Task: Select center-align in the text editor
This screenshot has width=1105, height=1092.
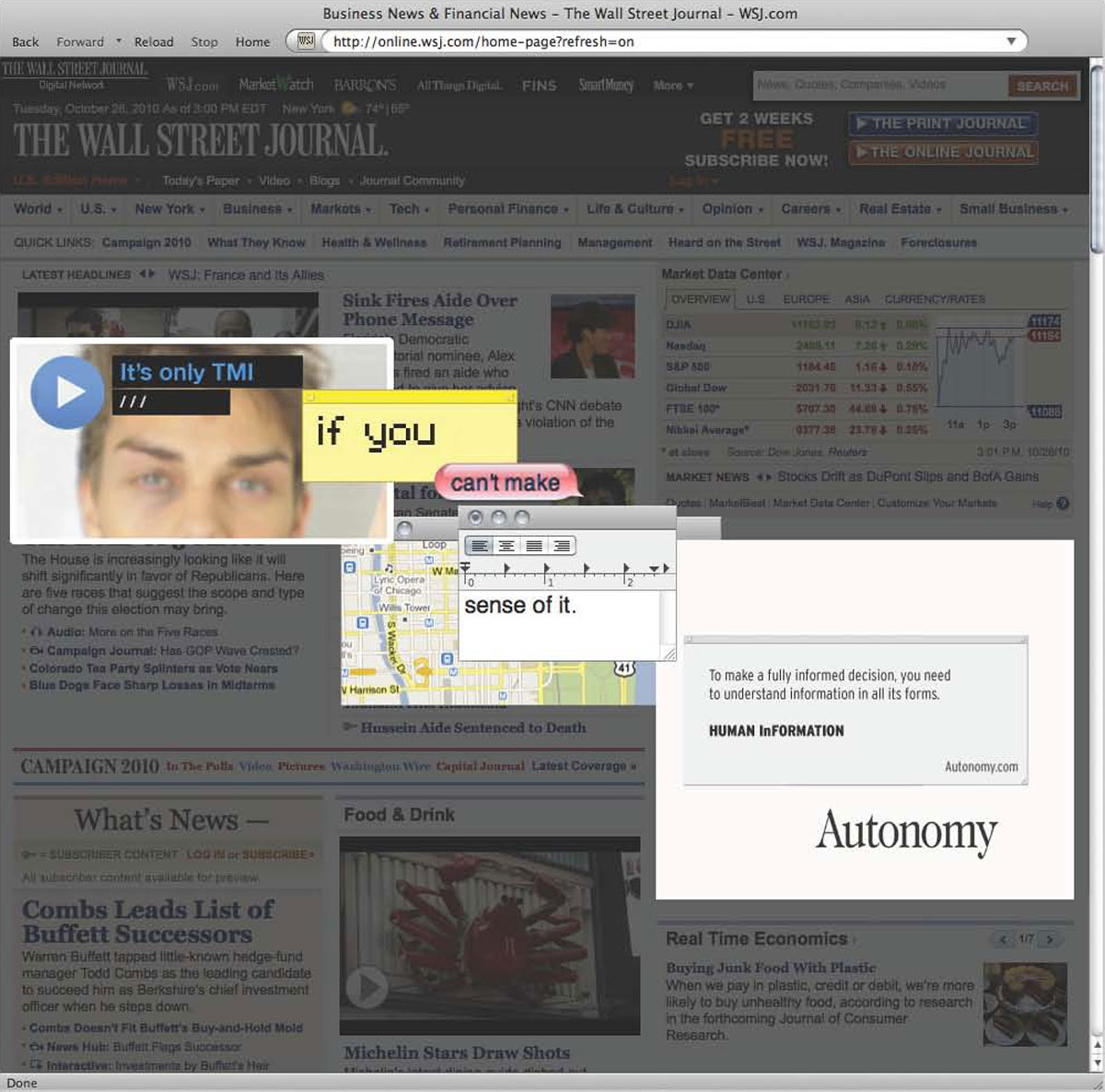Action: coord(506,546)
